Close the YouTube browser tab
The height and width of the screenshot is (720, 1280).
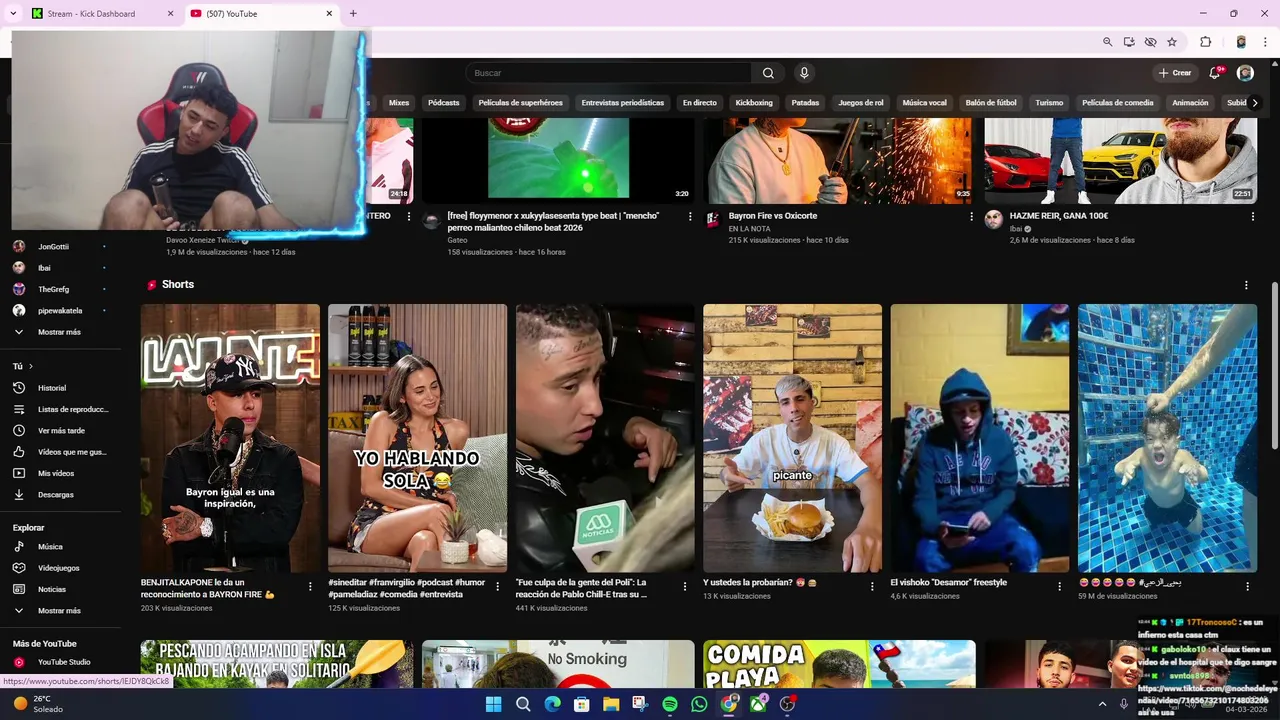[x=329, y=14]
